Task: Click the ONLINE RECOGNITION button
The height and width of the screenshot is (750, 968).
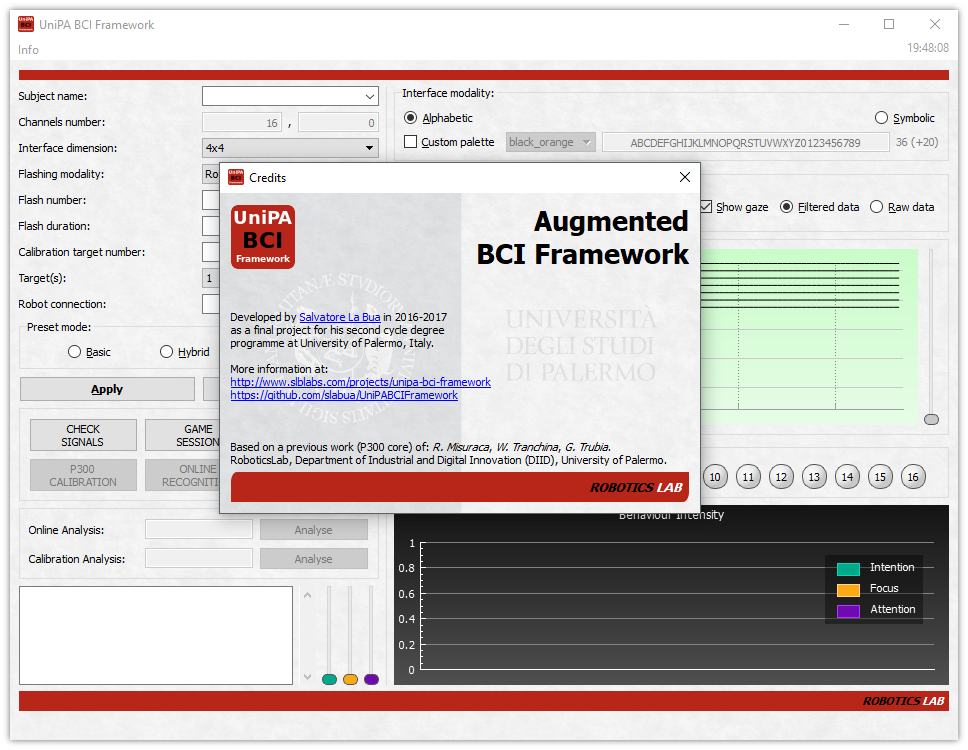Action: (183, 475)
